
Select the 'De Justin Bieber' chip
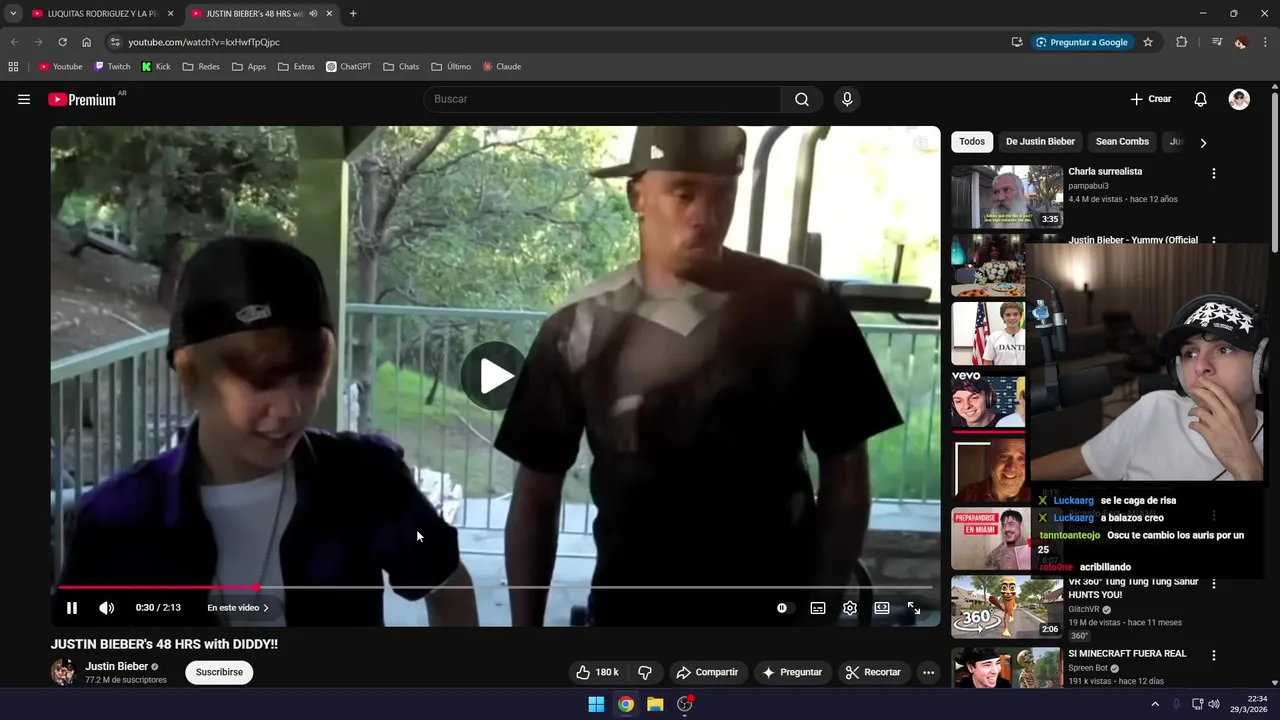1040,142
